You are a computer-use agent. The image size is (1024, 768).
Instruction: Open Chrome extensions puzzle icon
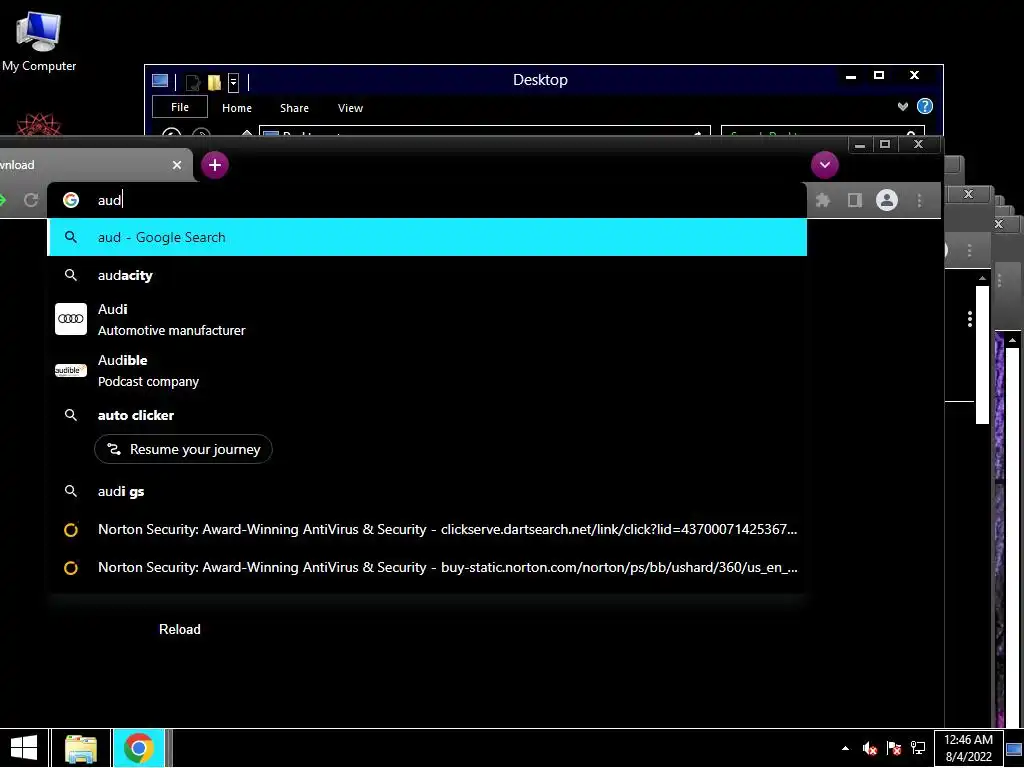[x=823, y=200]
